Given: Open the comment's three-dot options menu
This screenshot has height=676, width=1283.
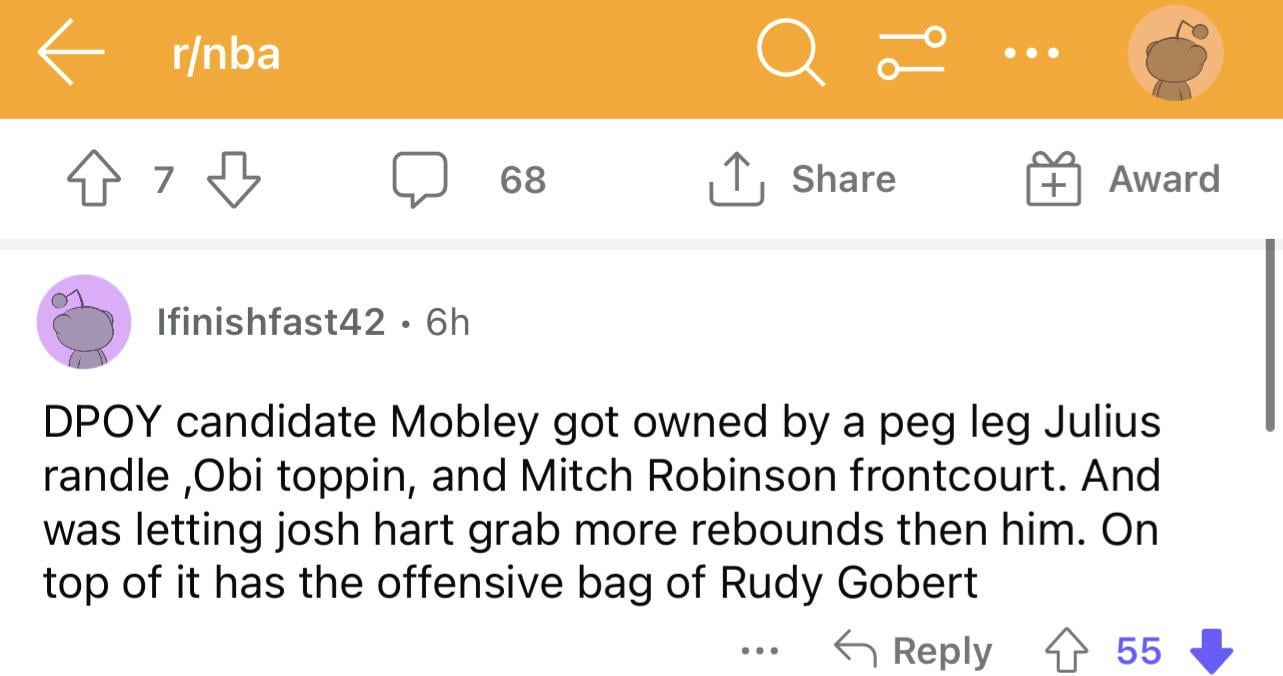Looking at the screenshot, I should click(x=759, y=651).
